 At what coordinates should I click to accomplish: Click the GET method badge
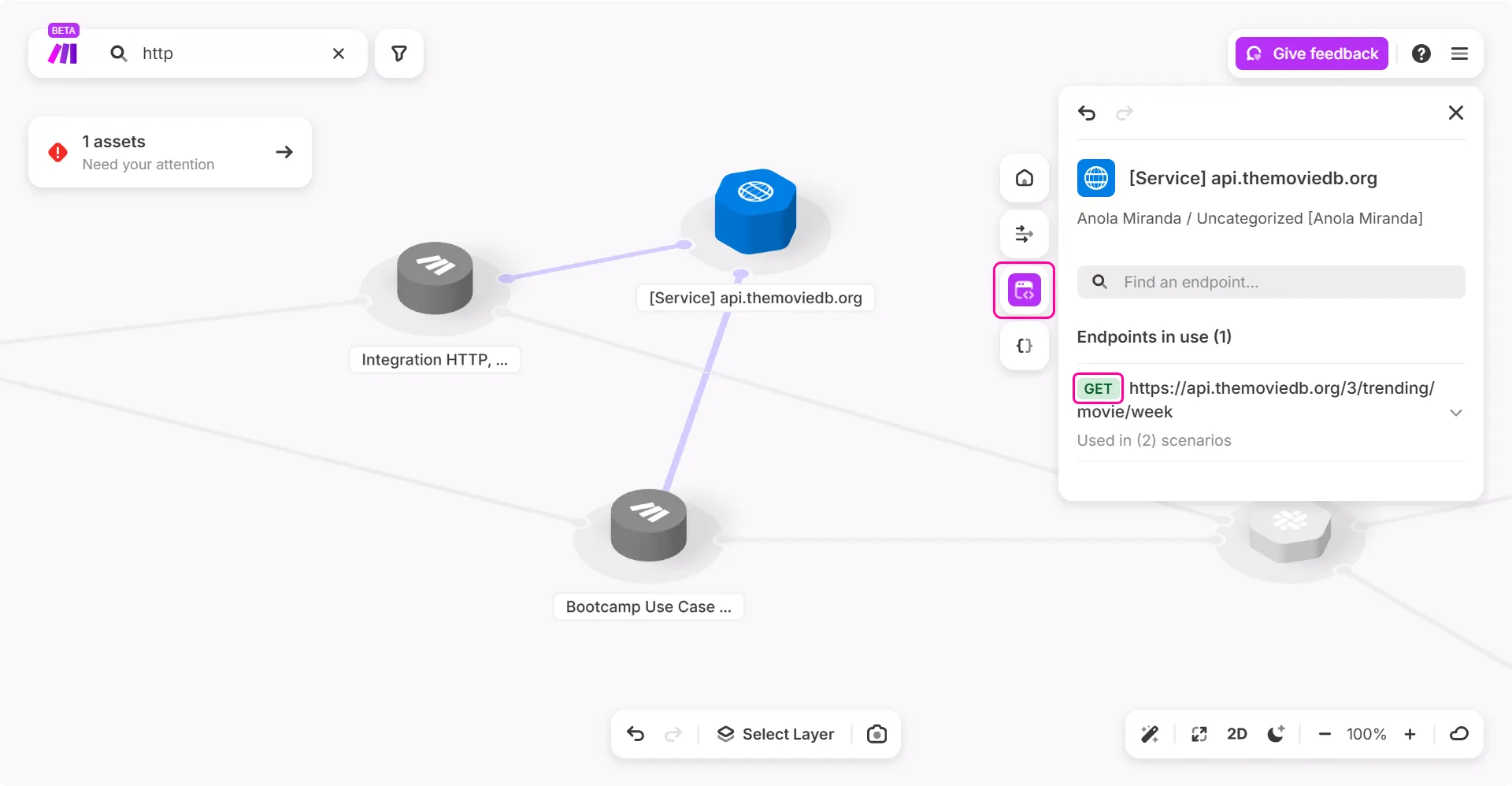point(1098,388)
